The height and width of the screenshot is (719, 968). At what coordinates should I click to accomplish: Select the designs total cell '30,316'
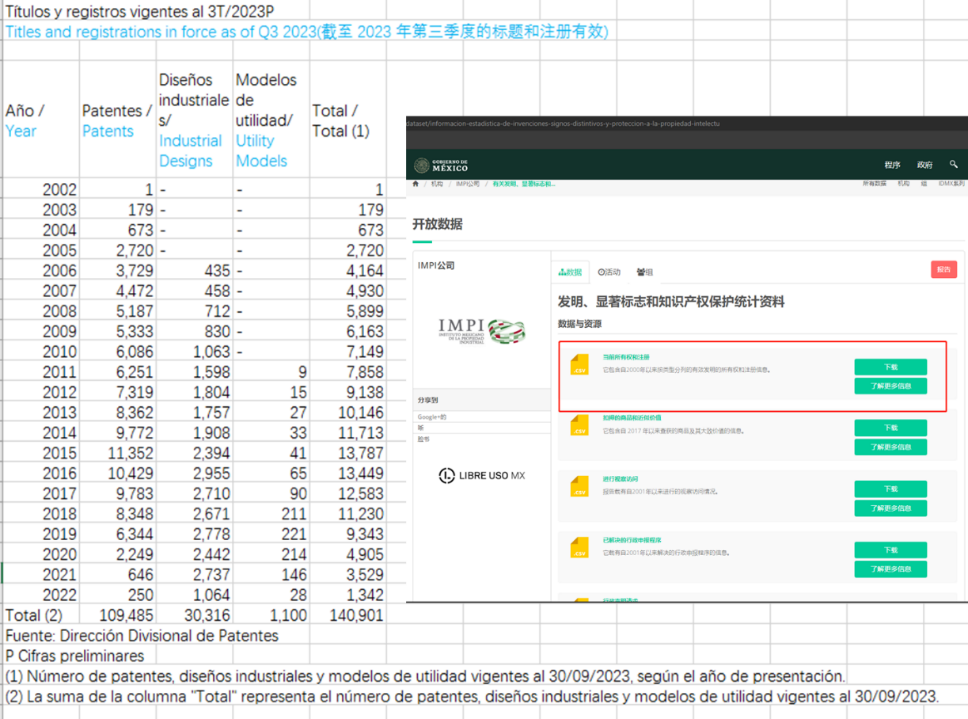194,615
